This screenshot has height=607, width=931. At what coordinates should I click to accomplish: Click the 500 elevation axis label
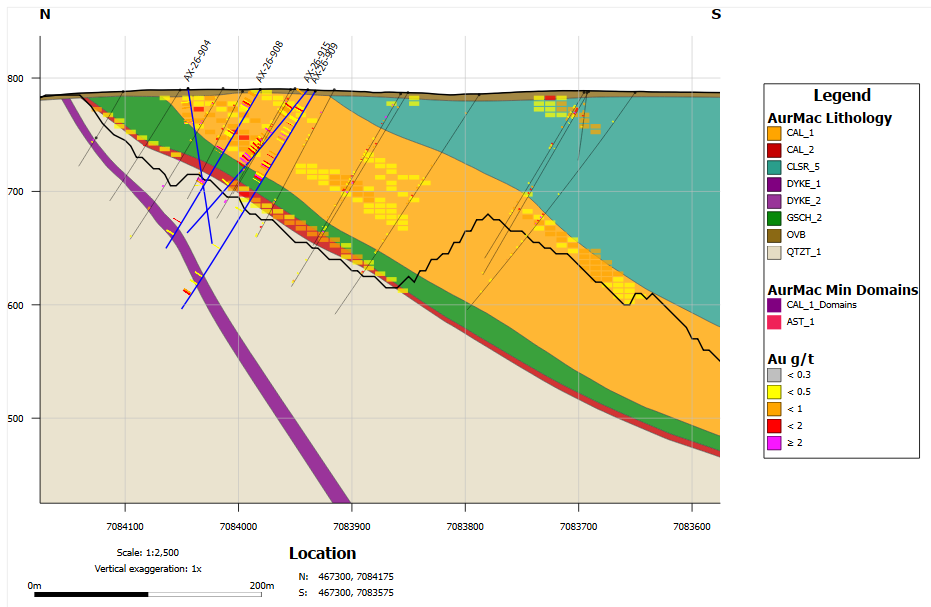tap(15, 419)
